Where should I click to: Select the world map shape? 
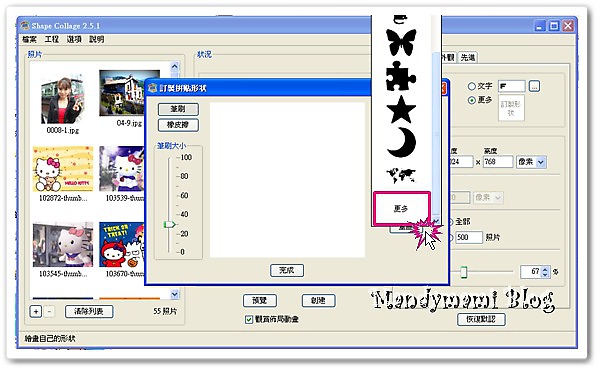401,175
